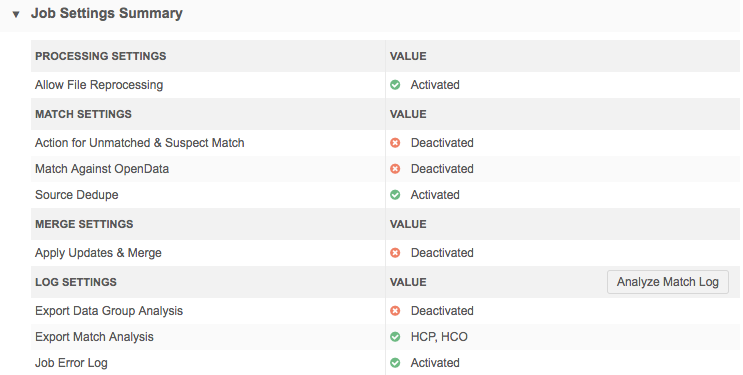Click the Analyze Match Log button

click(668, 282)
